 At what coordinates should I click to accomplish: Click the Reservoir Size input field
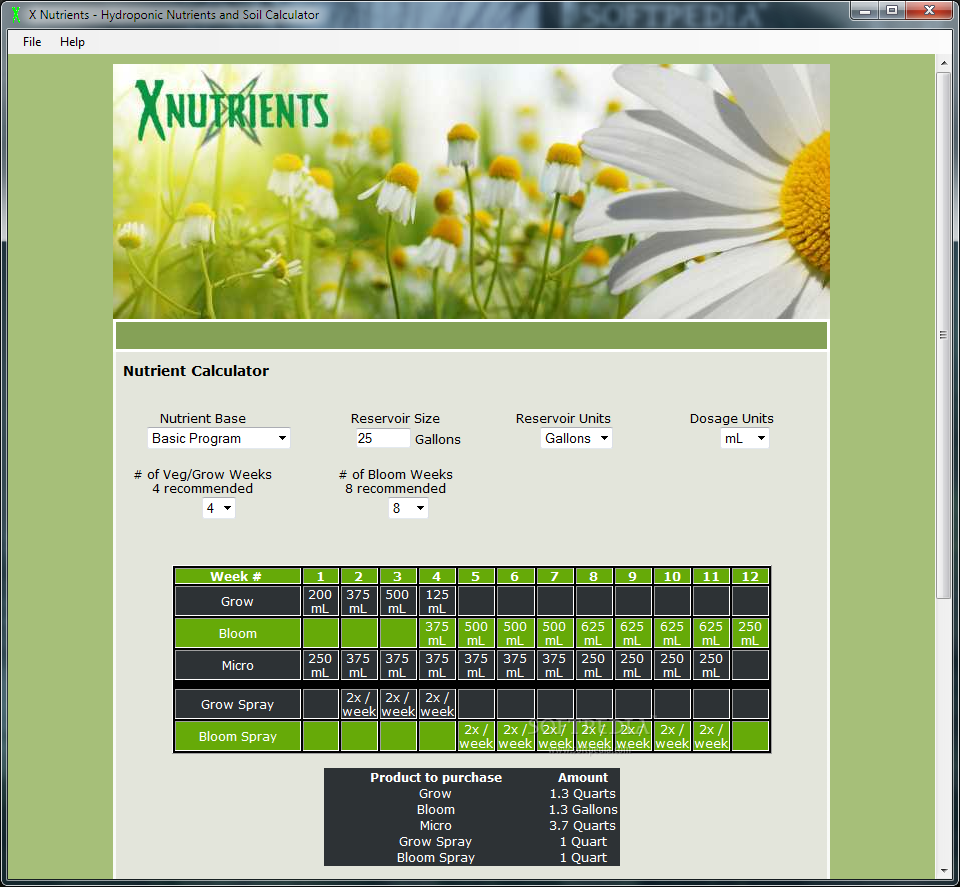click(x=383, y=438)
